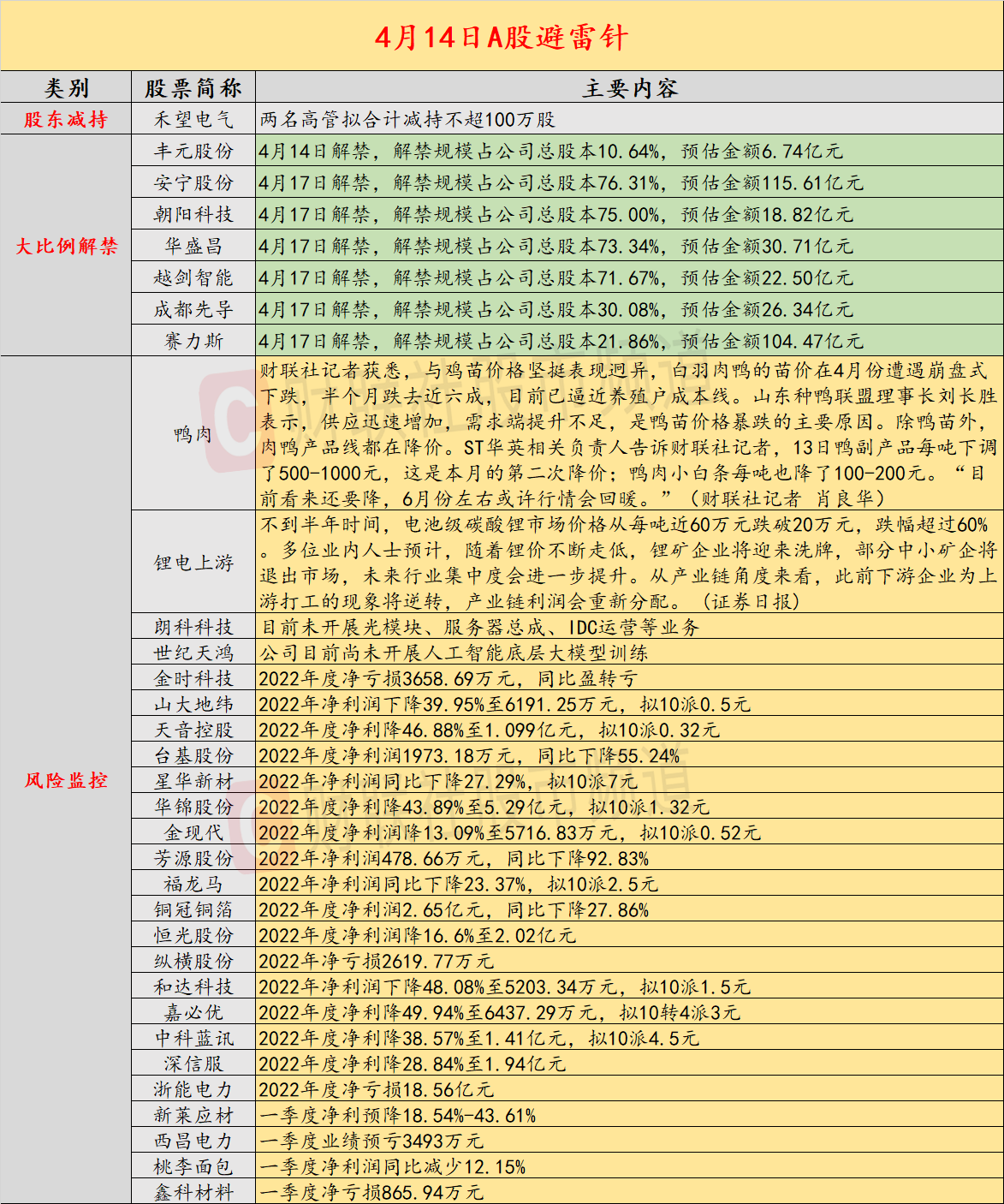
Task: Click the stock name 山大地纬
Action: tap(193, 705)
